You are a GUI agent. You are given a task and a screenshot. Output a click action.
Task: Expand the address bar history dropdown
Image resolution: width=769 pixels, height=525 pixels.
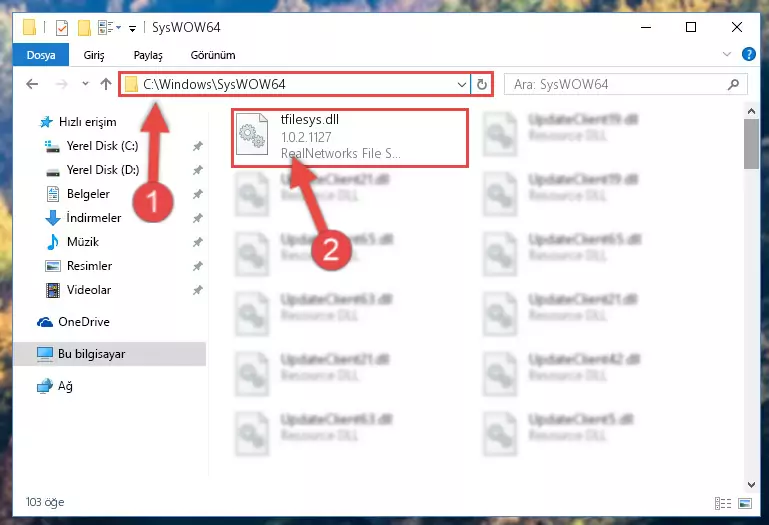(x=461, y=84)
